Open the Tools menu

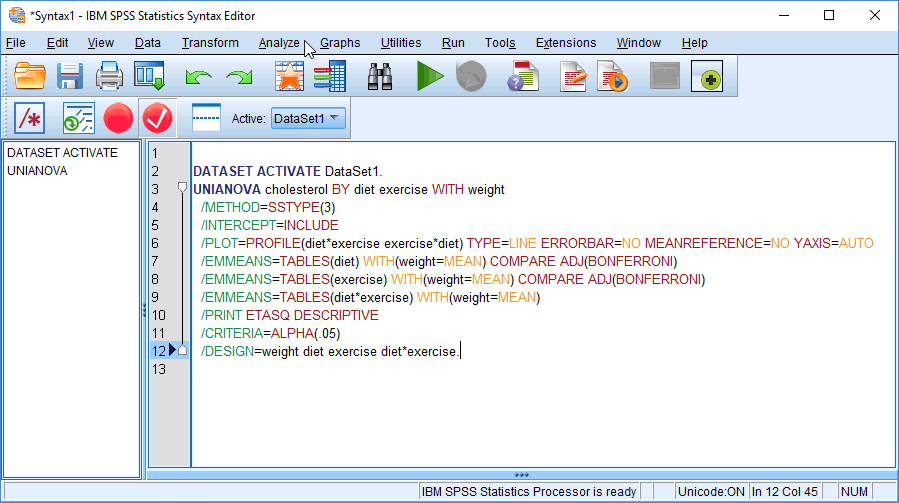coord(500,43)
